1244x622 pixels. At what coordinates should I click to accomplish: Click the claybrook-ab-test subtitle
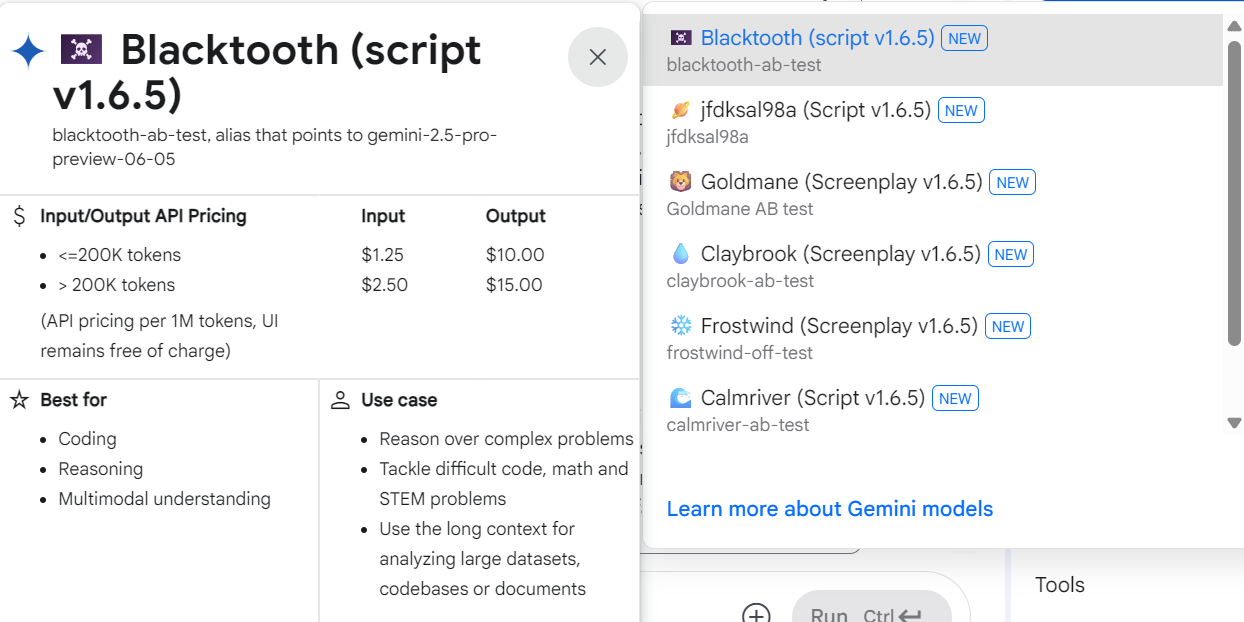point(740,281)
